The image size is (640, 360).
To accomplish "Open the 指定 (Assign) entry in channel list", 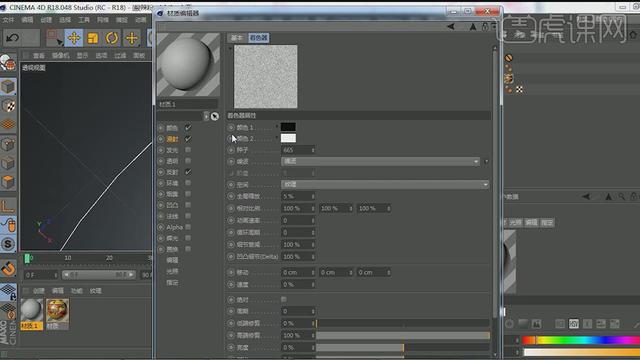I will [x=172, y=282].
